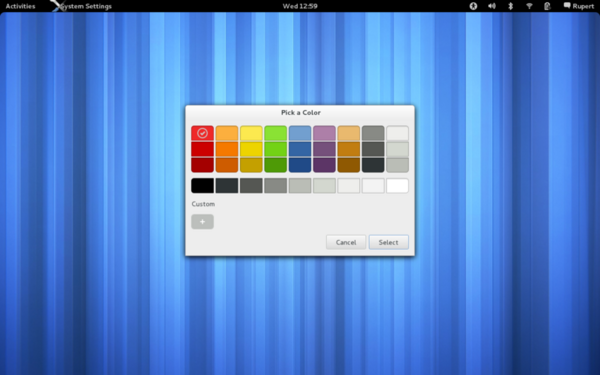The height and width of the screenshot is (375, 600).
Task: Select the pure black swatch
Action: coord(202,186)
